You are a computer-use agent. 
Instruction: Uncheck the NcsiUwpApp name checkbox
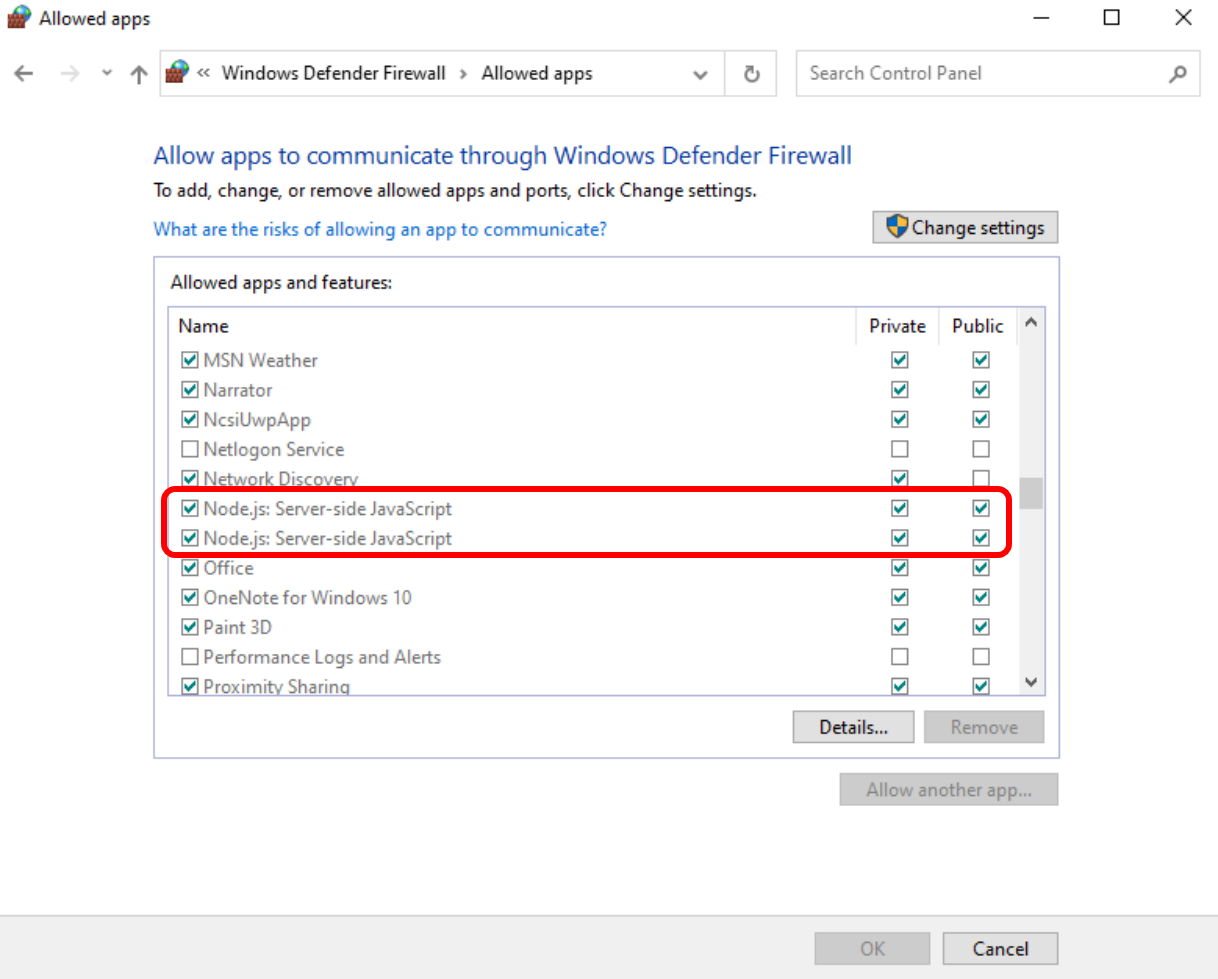(x=189, y=419)
